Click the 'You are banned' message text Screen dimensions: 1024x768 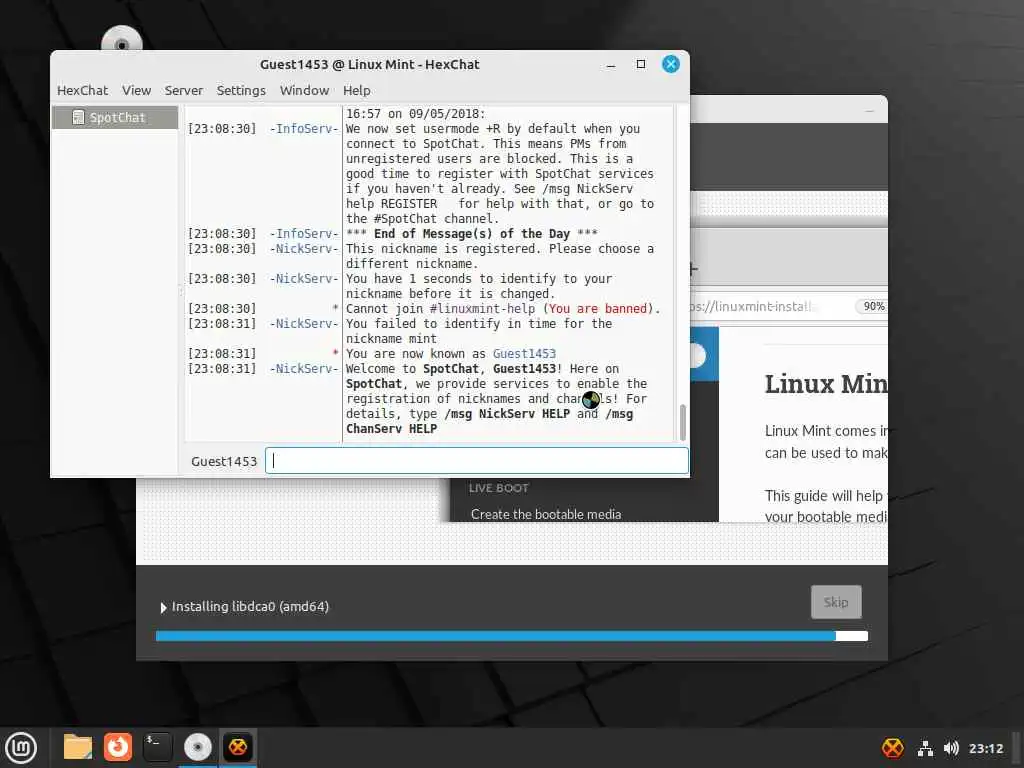[x=597, y=308]
